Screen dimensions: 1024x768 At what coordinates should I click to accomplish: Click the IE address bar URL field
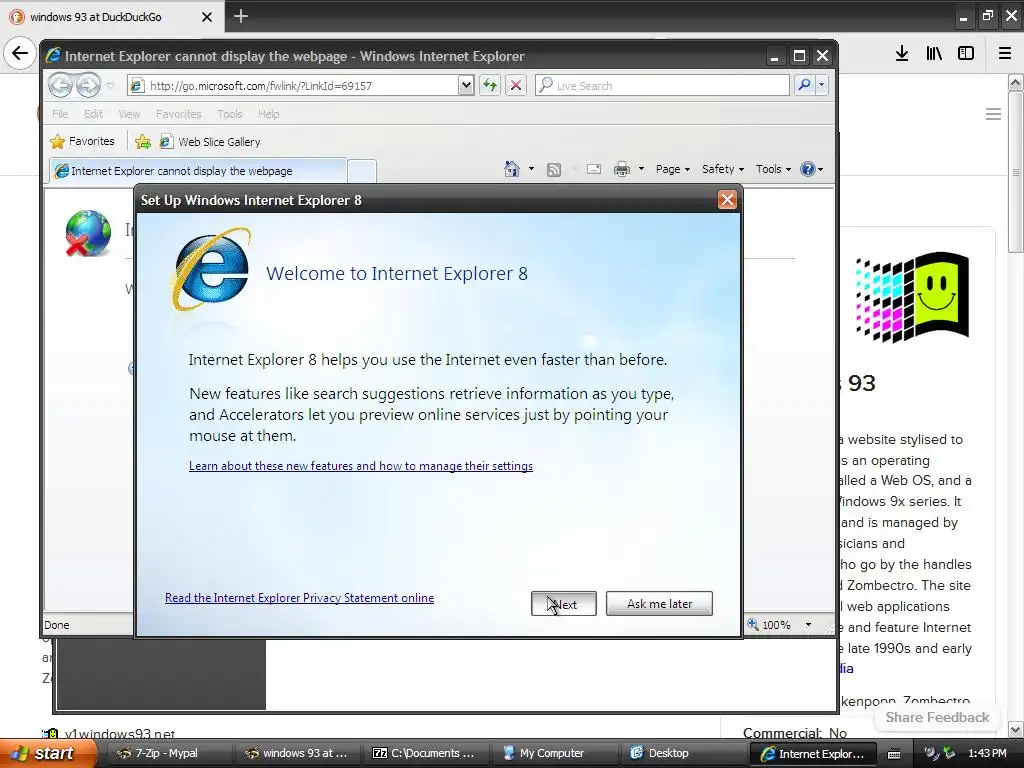(x=293, y=86)
